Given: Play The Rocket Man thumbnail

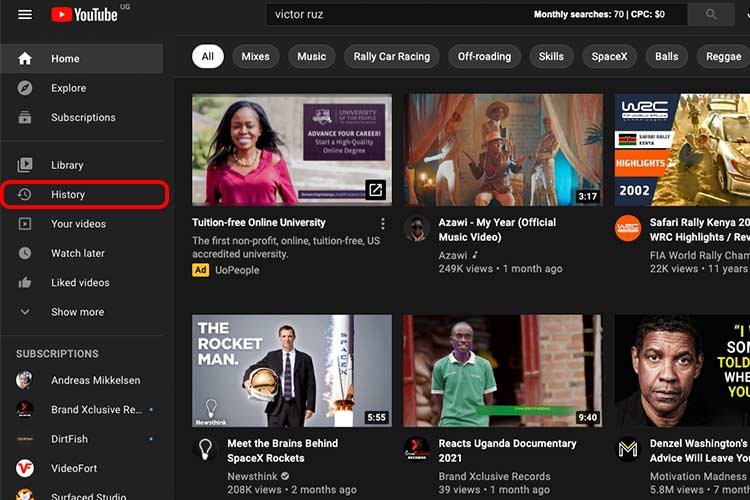Looking at the screenshot, I should click(292, 371).
